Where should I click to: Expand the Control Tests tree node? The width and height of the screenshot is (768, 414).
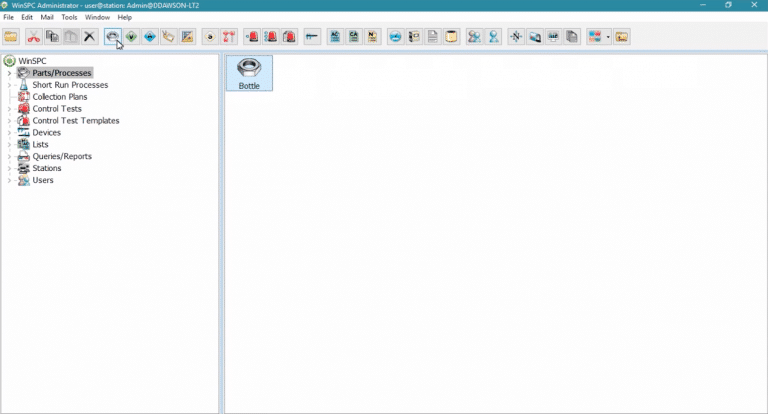9,109
